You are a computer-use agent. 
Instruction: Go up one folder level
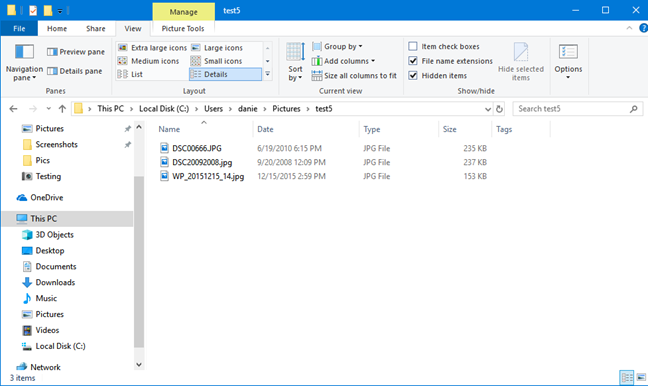(62, 109)
